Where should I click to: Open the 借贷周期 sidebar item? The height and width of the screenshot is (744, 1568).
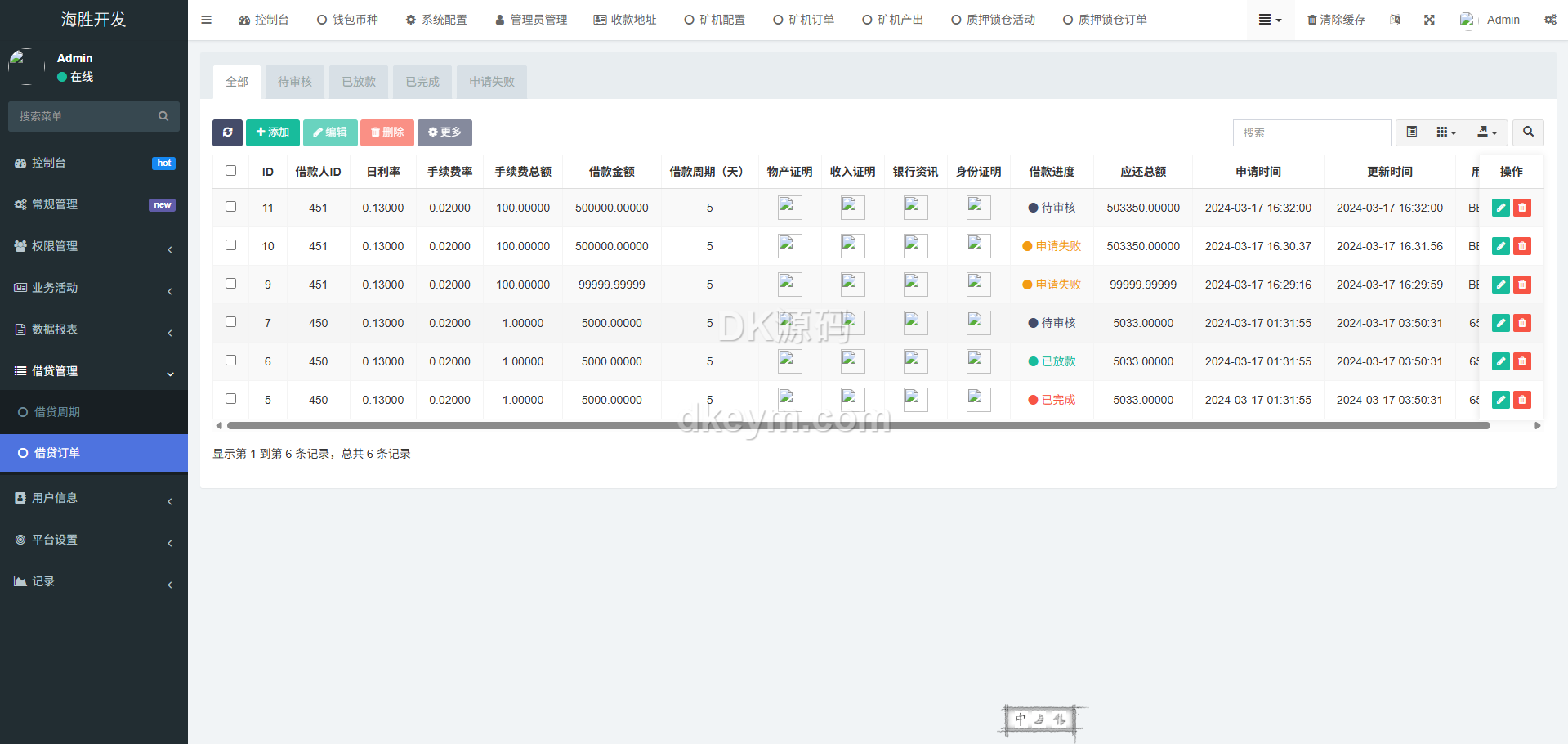point(57,412)
